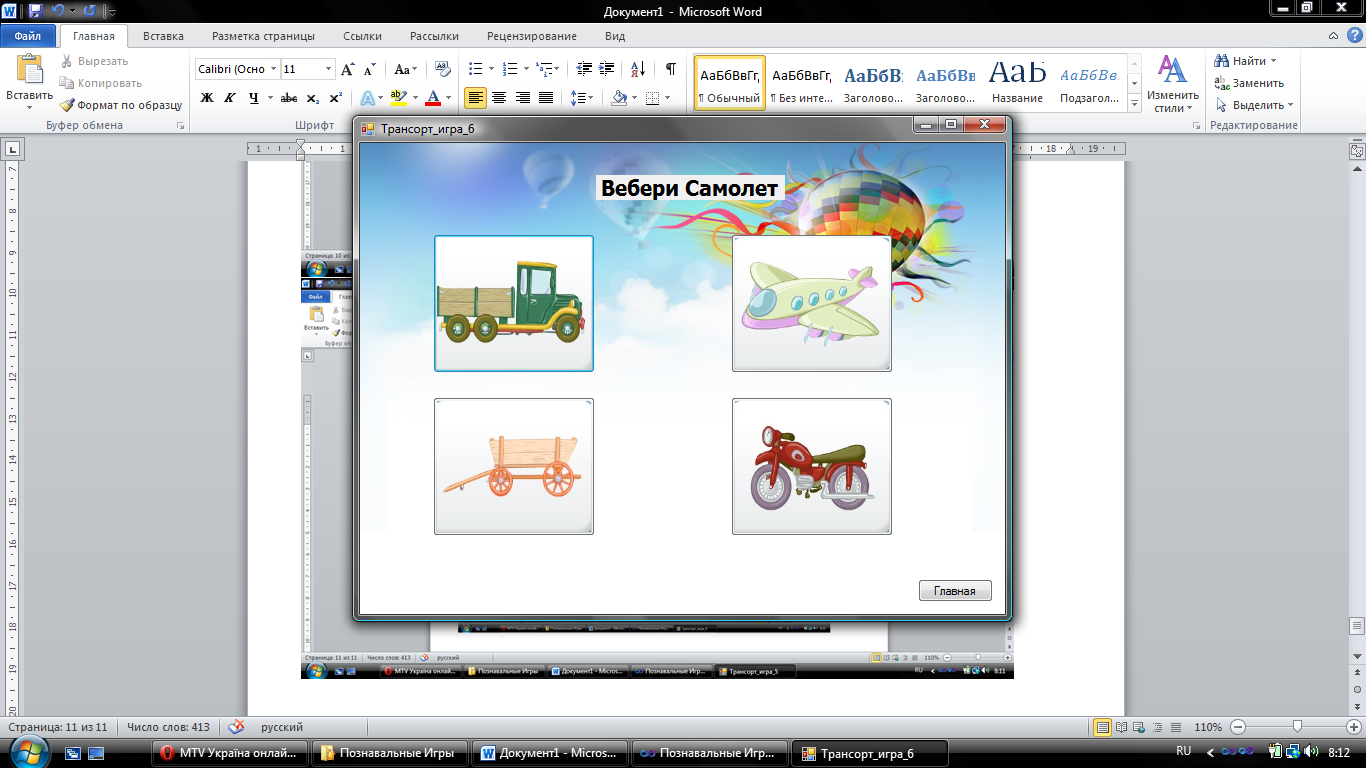Click the русский language indicator in the status bar

click(x=282, y=727)
